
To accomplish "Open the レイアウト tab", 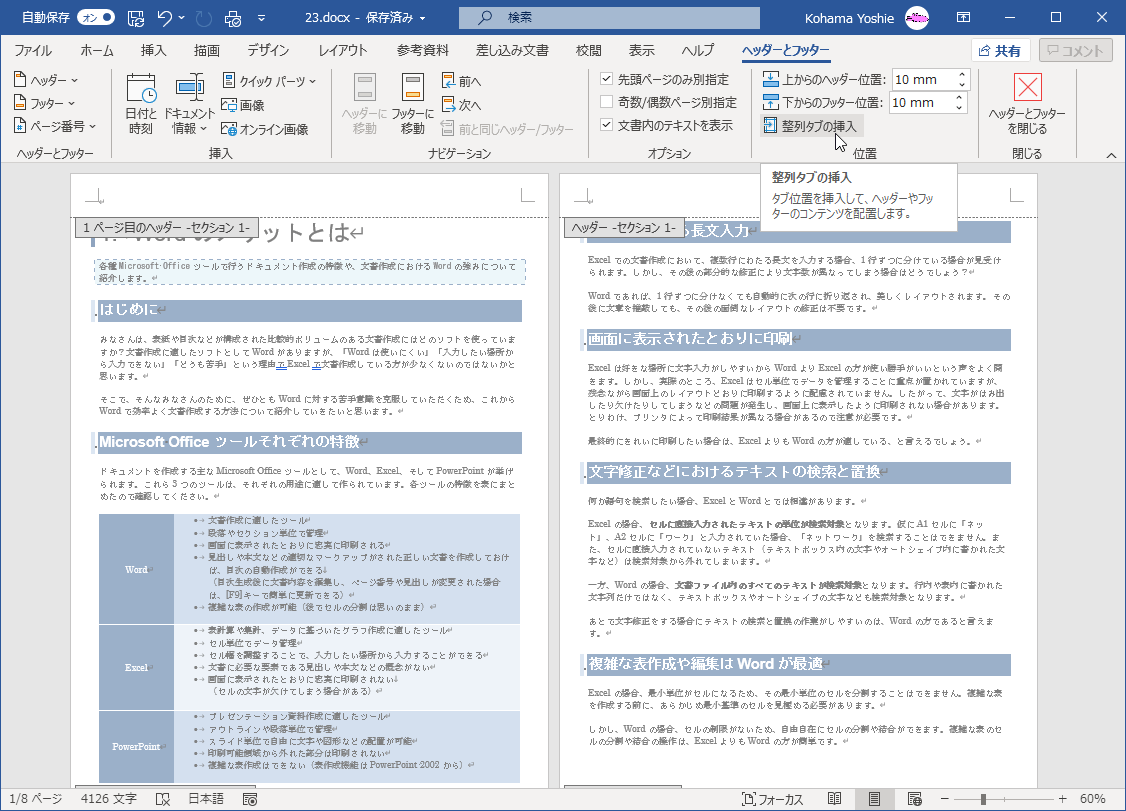I will (x=343, y=50).
